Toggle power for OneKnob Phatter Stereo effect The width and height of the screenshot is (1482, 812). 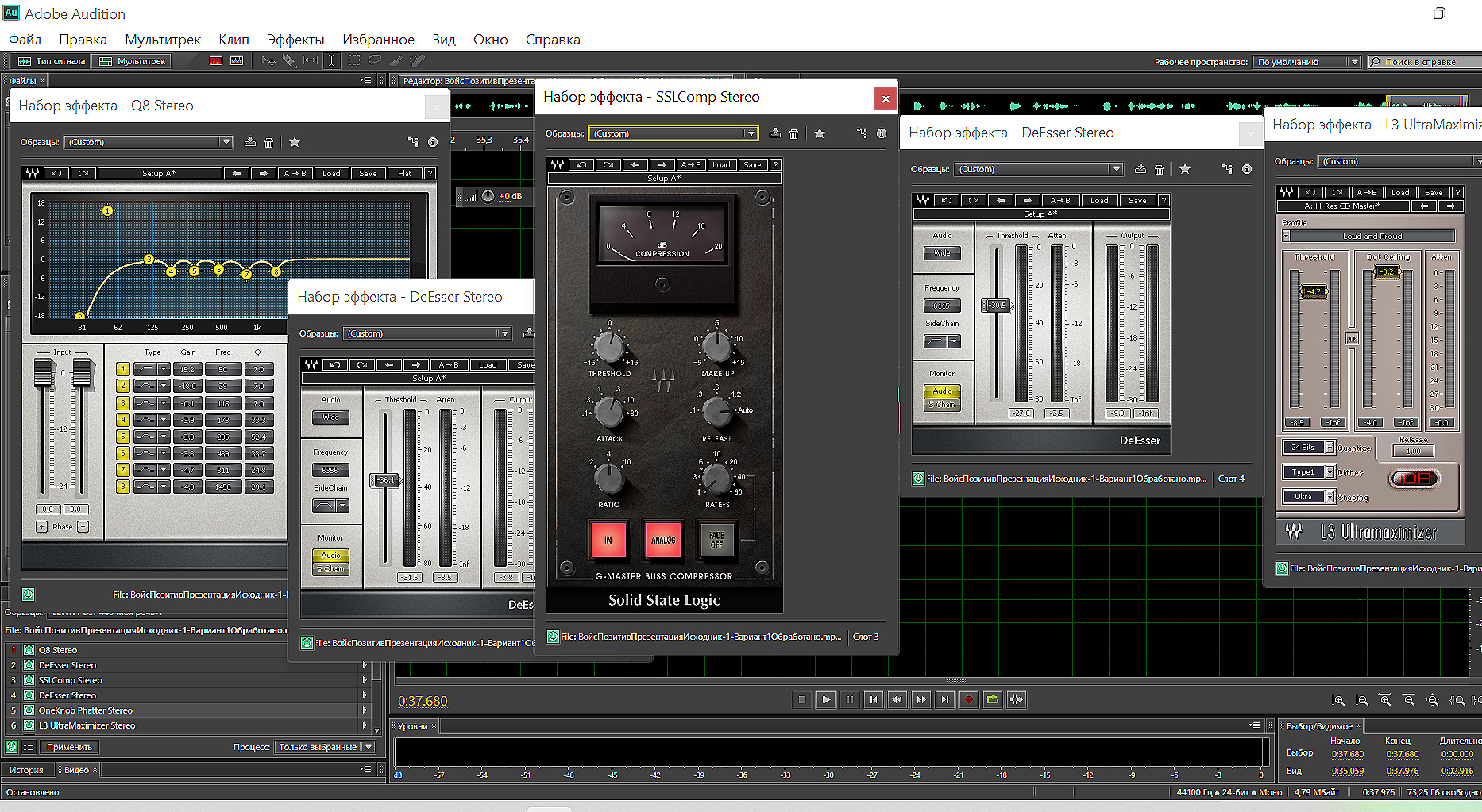click(29, 710)
